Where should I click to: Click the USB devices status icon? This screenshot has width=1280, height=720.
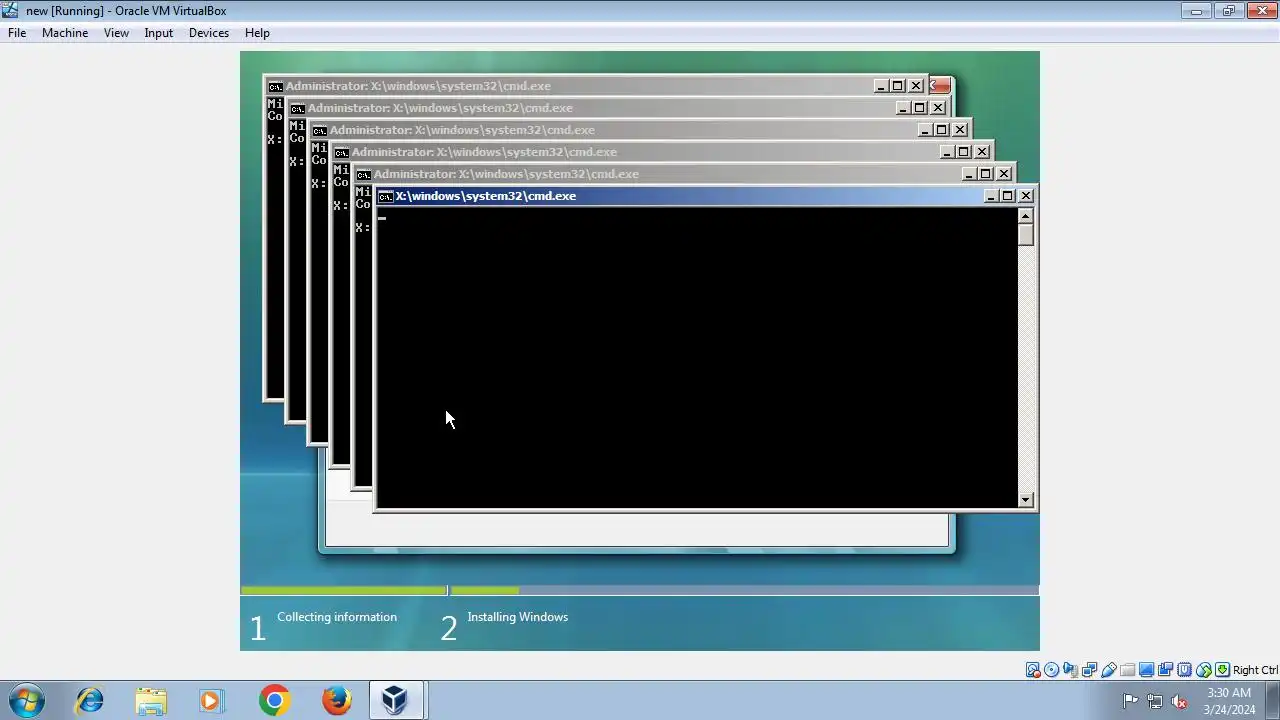tap(1108, 670)
